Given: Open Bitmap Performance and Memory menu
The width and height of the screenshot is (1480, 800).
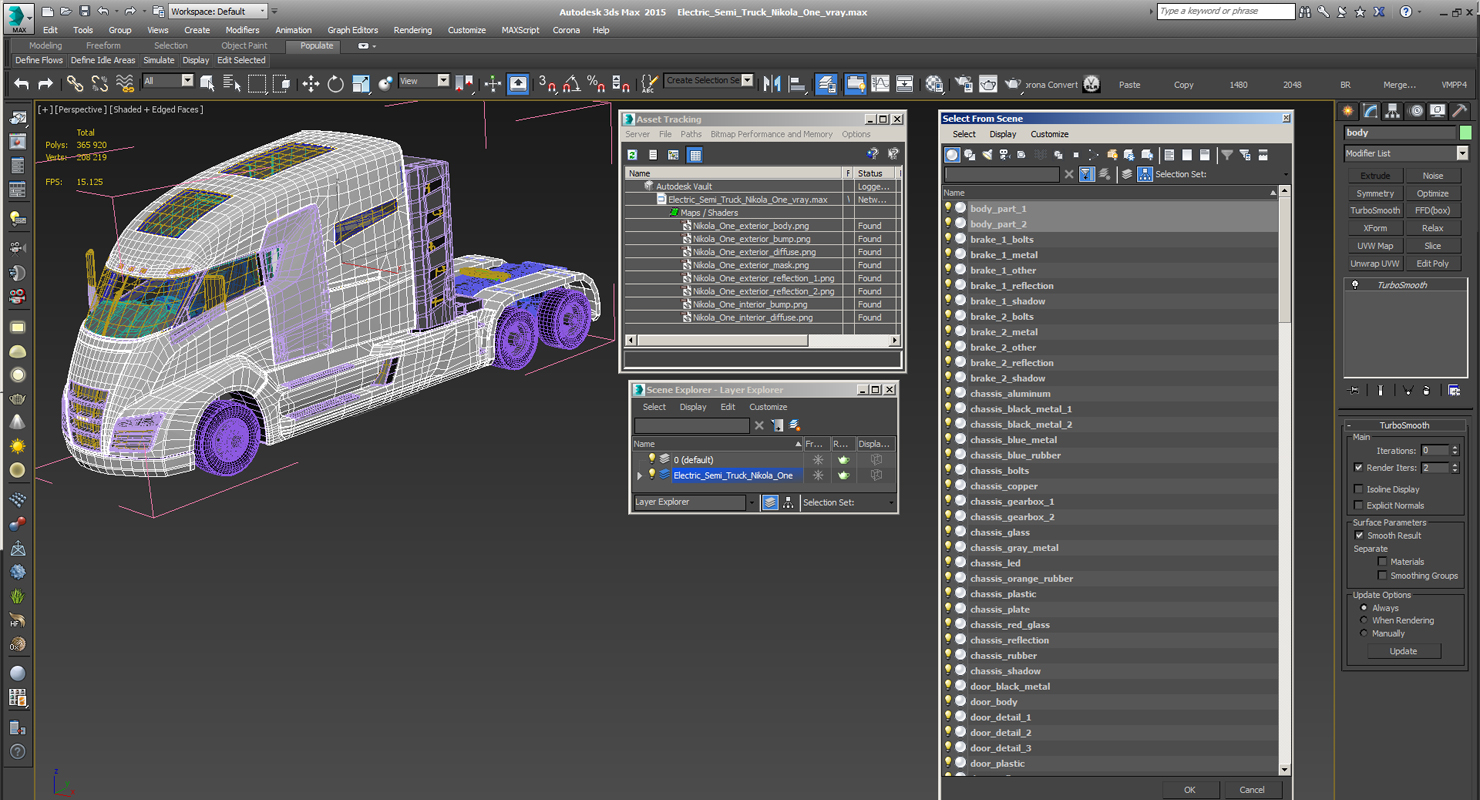Looking at the screenshot, I should [x=771, y=134].
